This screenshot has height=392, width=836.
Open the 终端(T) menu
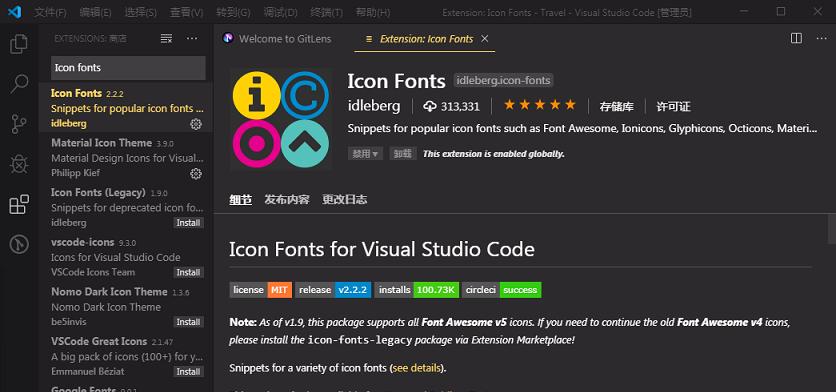tap(326, 12)
